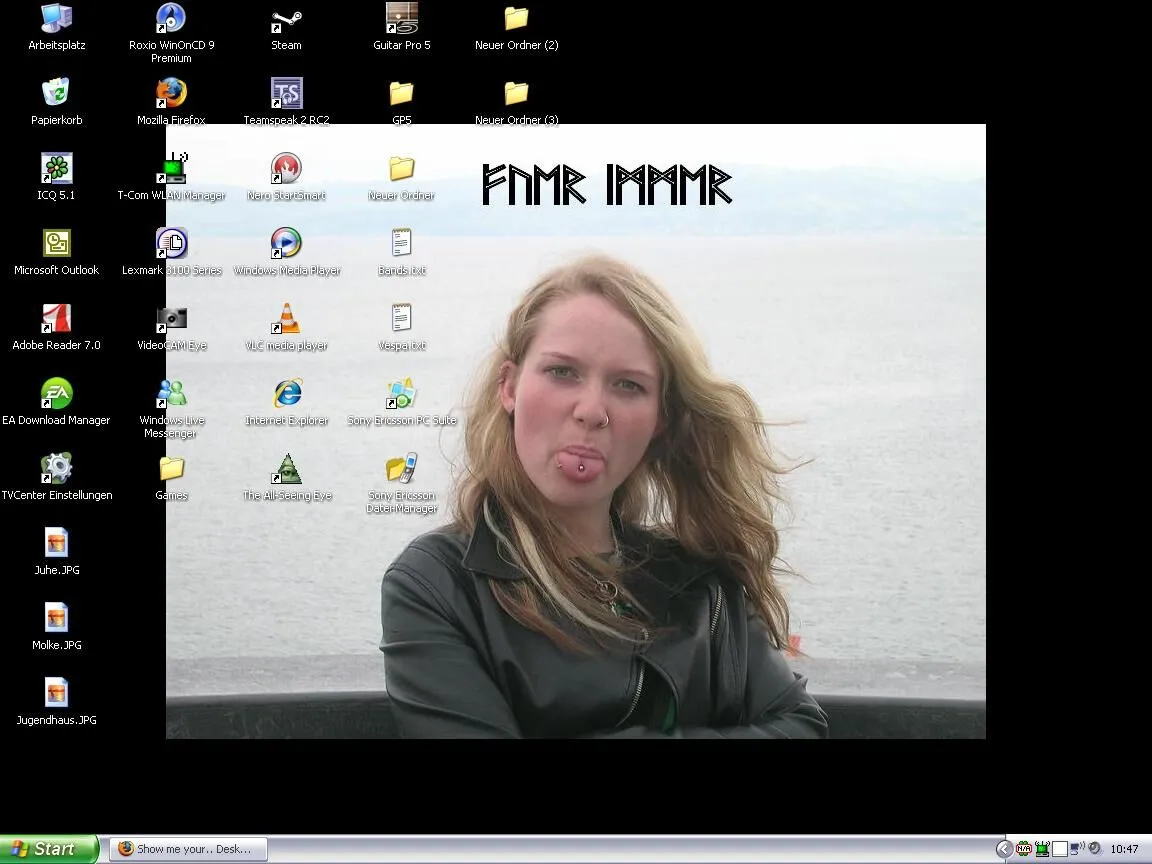
Task: Select the Arbeitsplatz desktop icon
Action: (57, 19)
